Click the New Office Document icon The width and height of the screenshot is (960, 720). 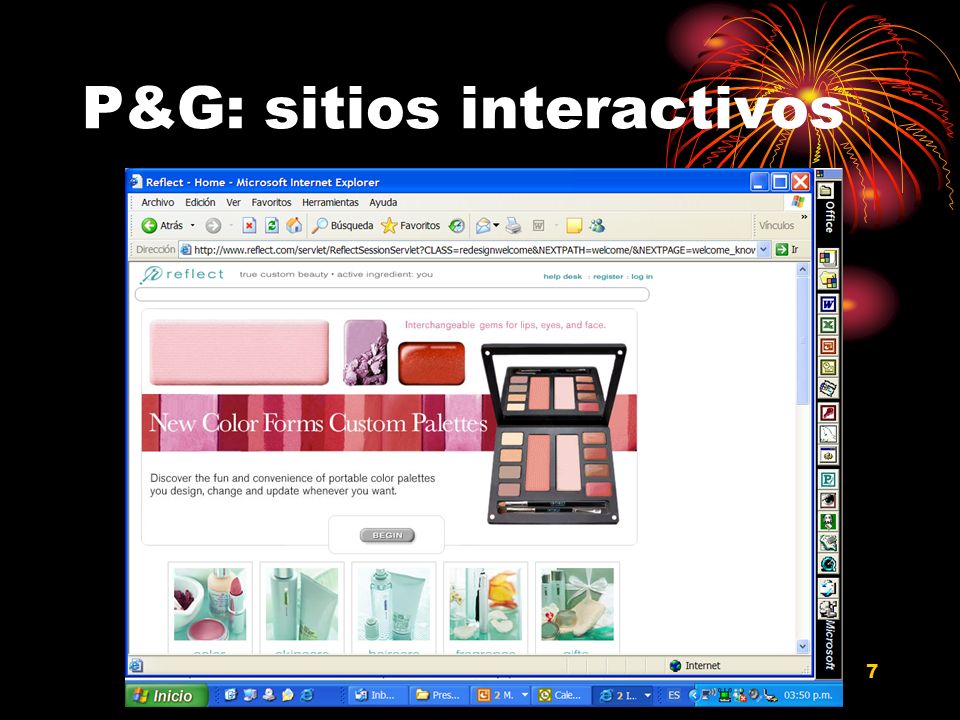click(828, 258)
